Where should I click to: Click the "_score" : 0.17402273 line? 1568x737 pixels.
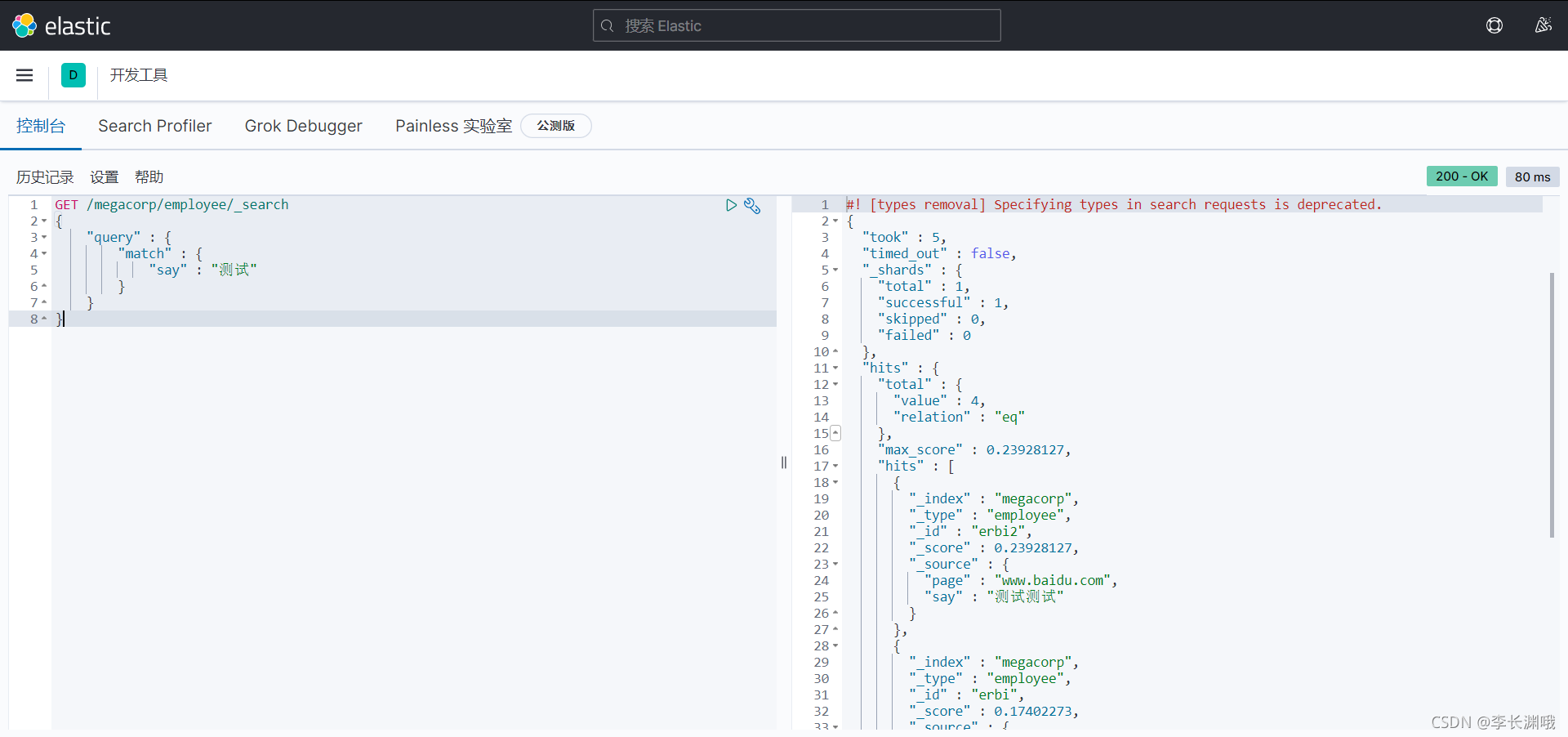point(994,712)
